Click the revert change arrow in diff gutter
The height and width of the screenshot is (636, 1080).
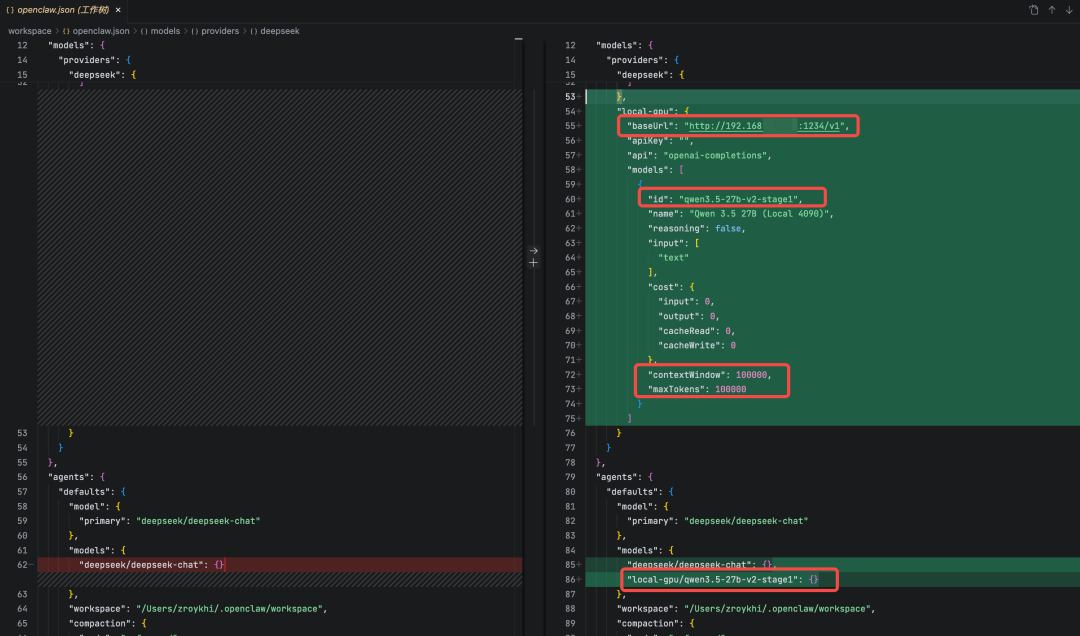[533, 251]
